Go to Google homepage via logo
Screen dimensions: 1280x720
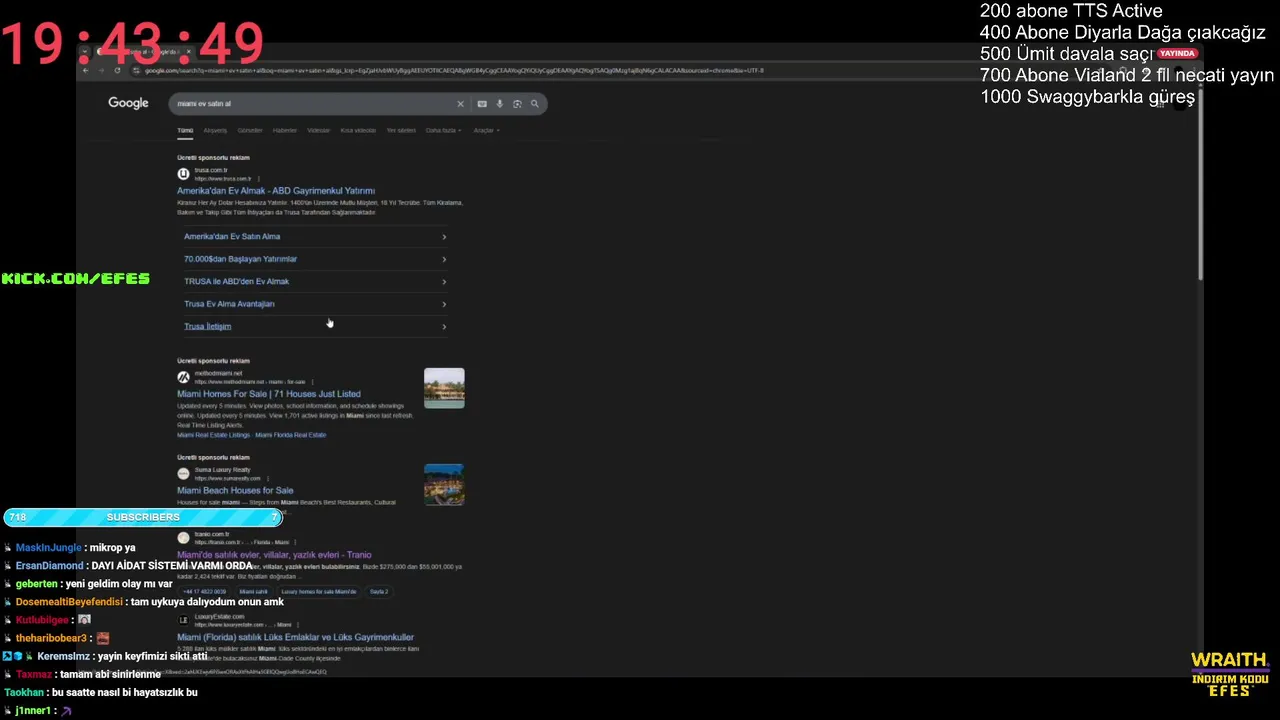click(128, 103)
